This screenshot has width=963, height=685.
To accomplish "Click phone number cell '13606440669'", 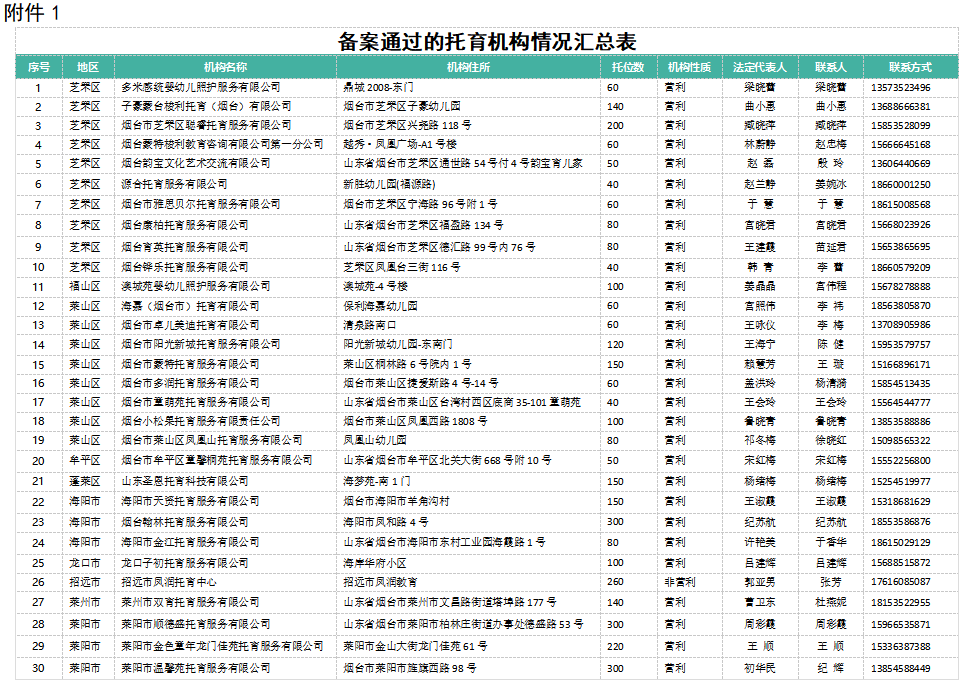I will pyautogui.click(x=900, y=163).
